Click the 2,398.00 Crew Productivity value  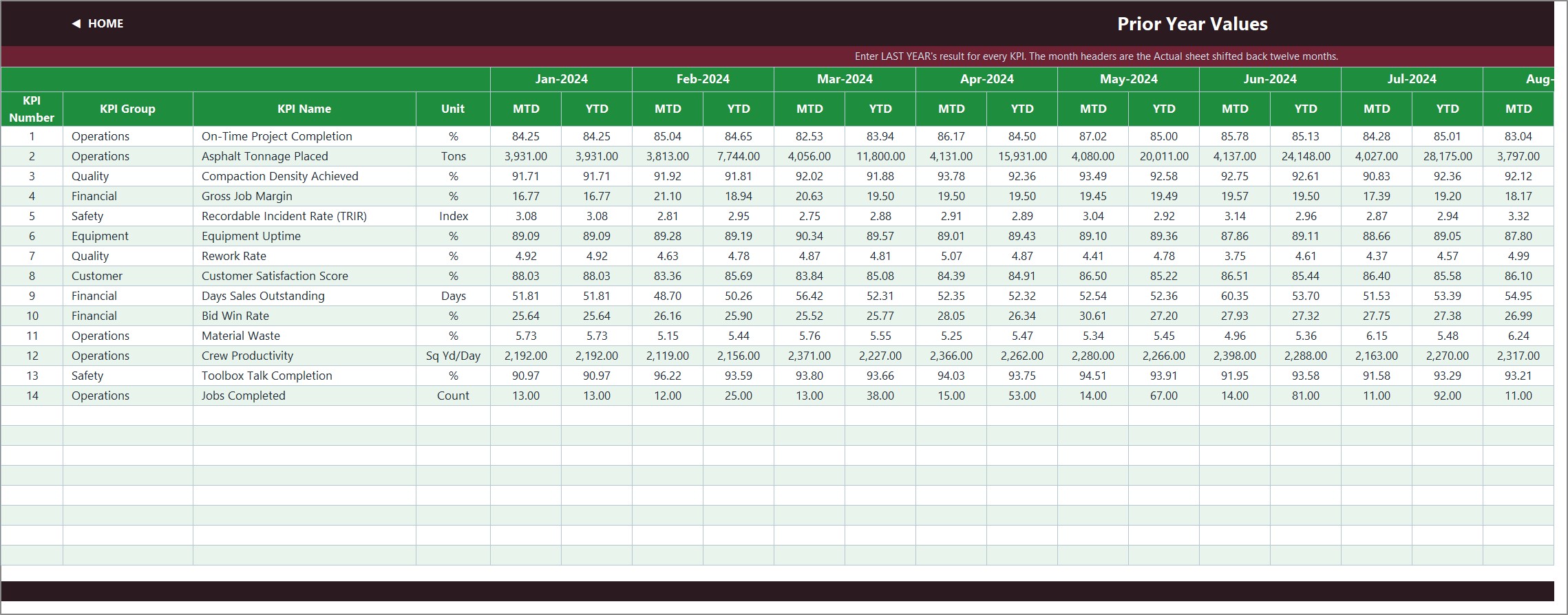[x=1235, y=356]
